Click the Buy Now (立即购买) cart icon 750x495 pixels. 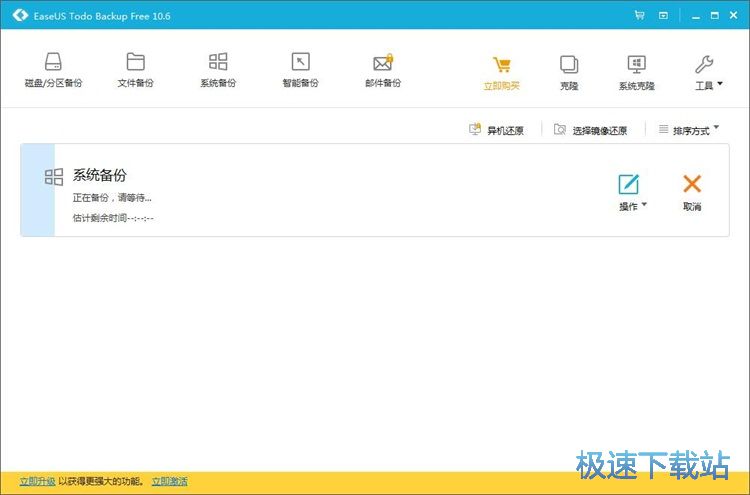pos(502,72)
